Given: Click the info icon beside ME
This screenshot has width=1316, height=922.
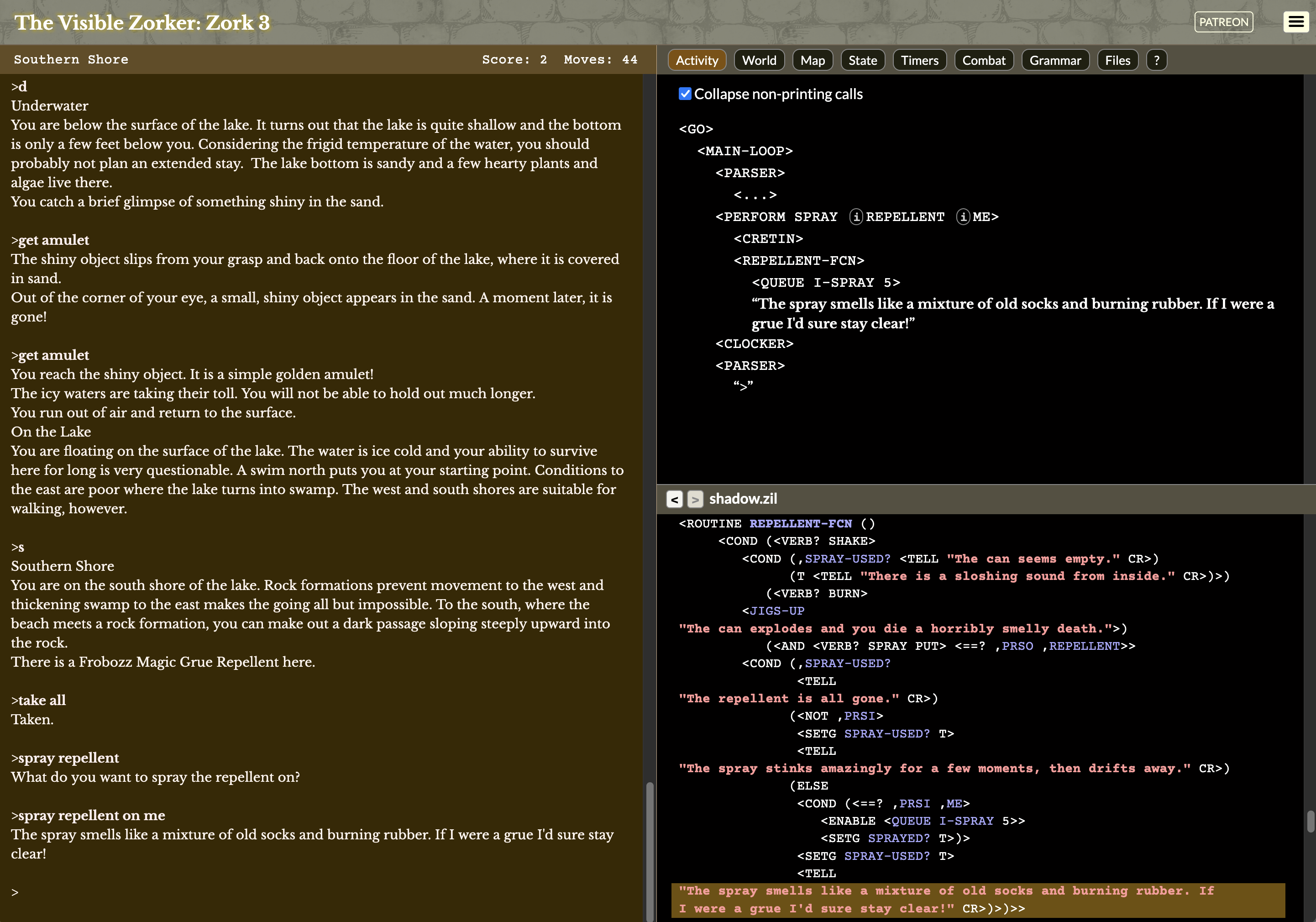Looking at the screenshot, I should click(963, 217).
